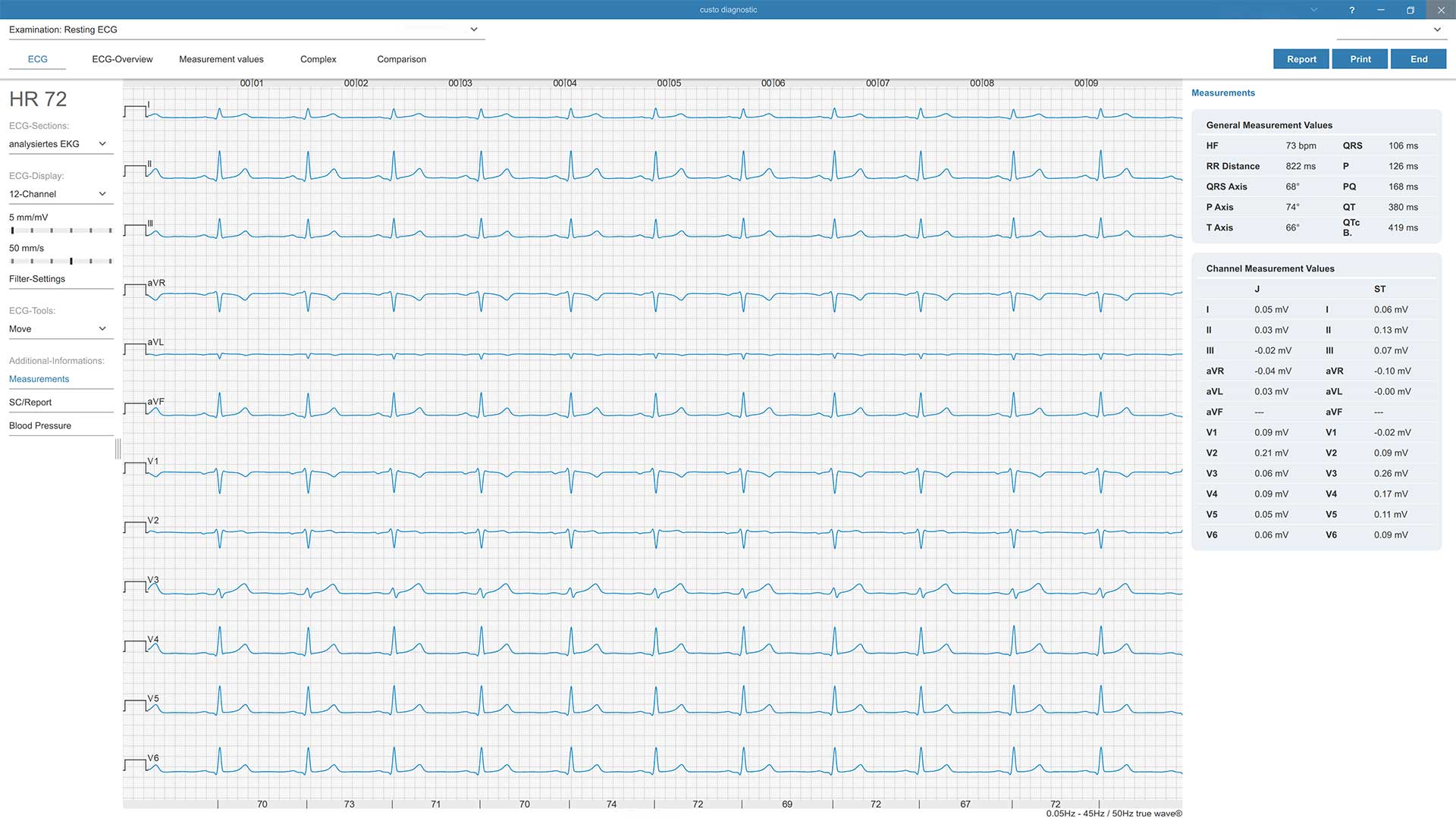
Task: Click the 00|05 time marker
Action: (x=669, y=83)
